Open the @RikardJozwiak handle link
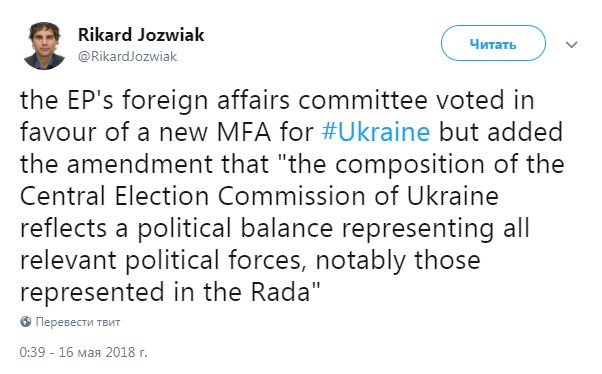Screen dimensions: 602x374 [x=127, y=56]
